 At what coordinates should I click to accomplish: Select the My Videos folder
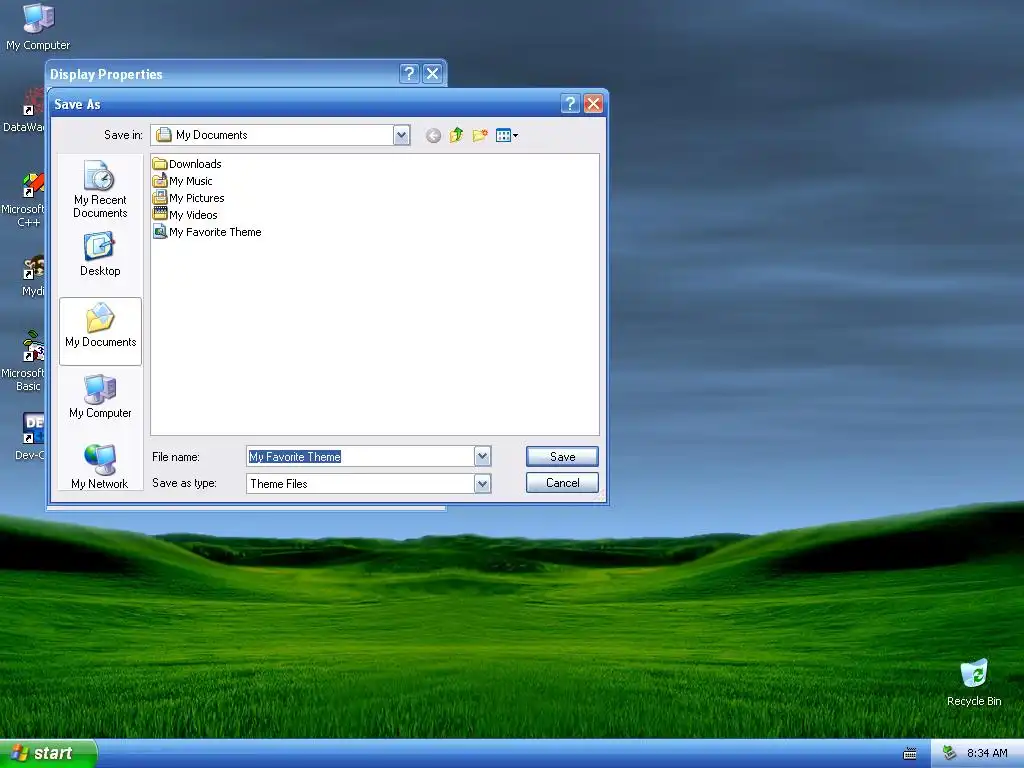coord(185,215)
